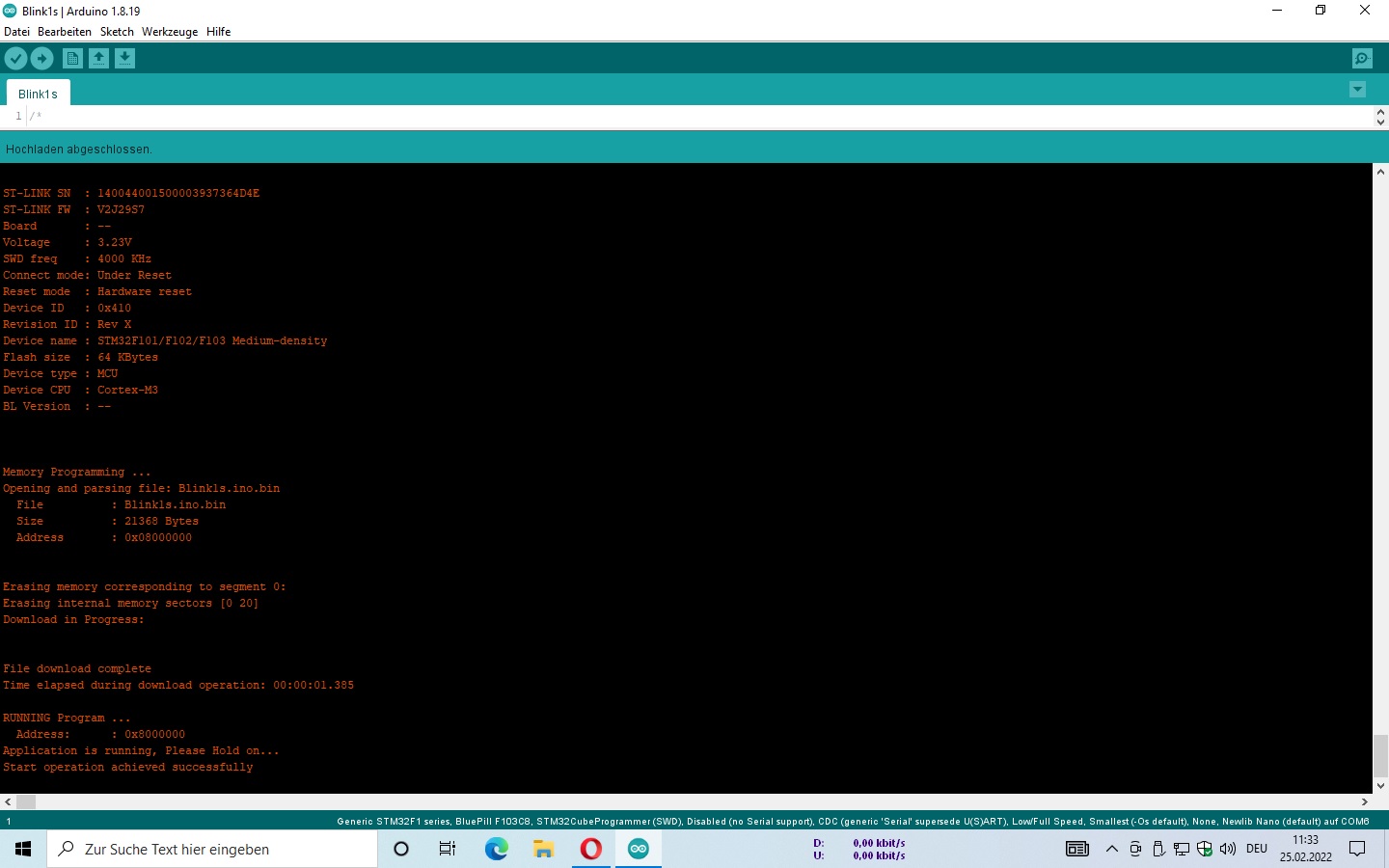Viewport: 1389px width, 868px height.
Task: Select the Blink1s sketch tab
Action: 38,94
